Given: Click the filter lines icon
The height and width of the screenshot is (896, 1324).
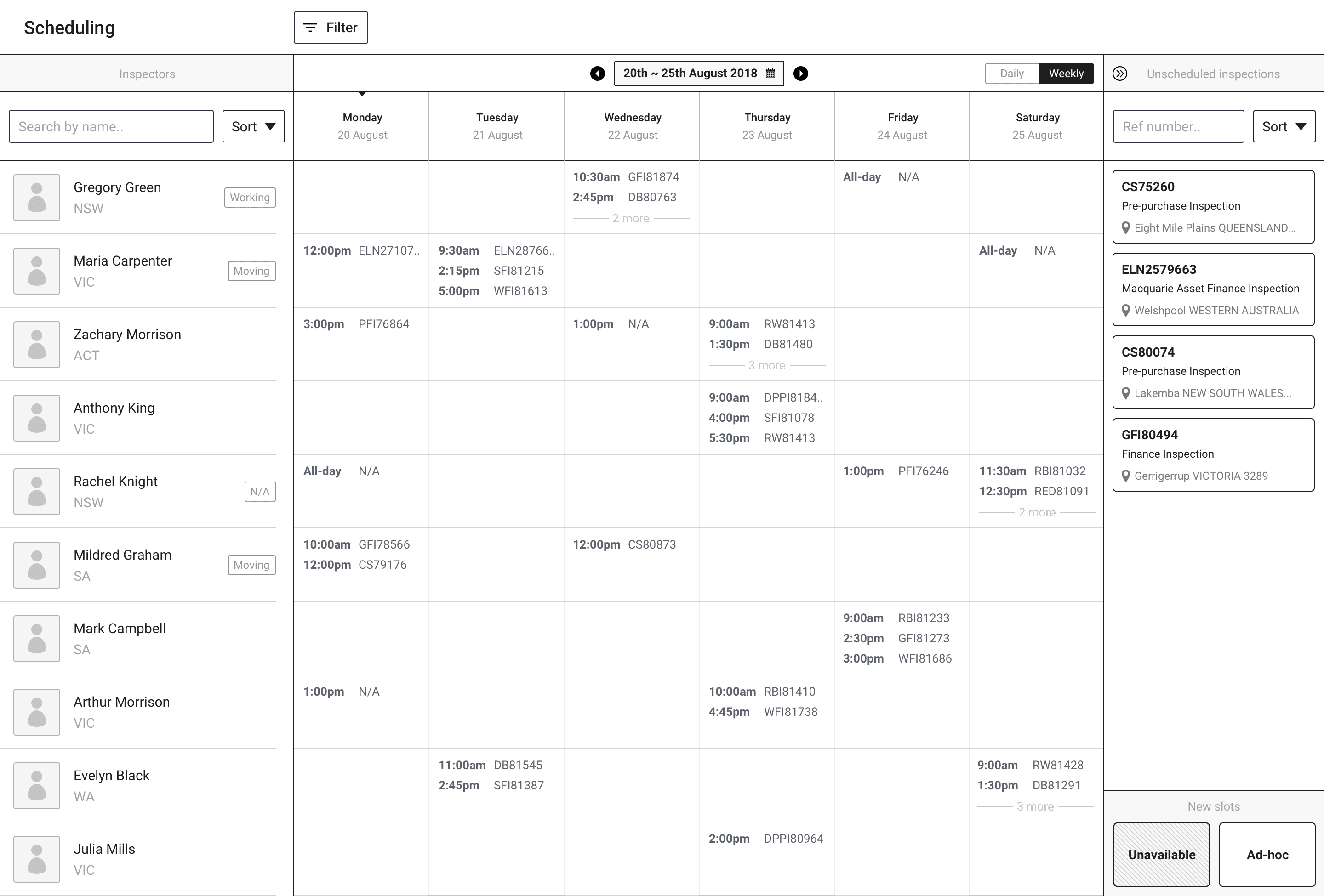Looking at the screenshot, I should [310, 27].
